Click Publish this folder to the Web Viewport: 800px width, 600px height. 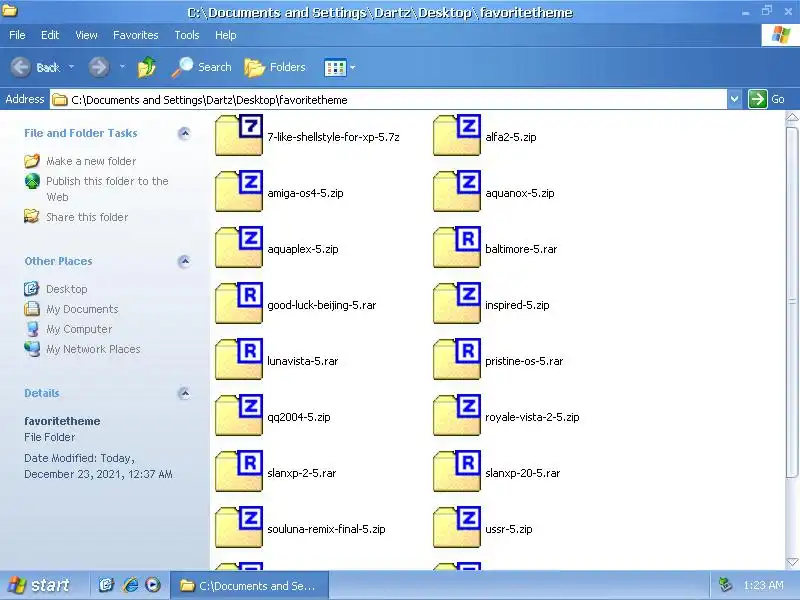pyautogui.click(x=107, y=189)
